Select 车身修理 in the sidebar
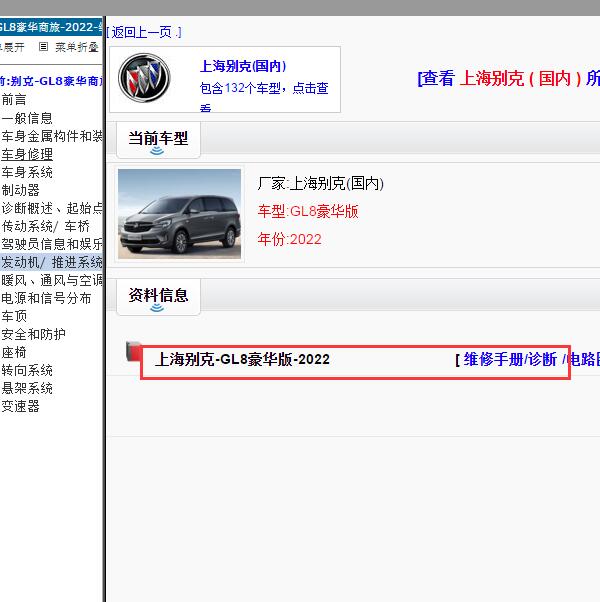This screenshot has width=600, height=602. point(27,154)
